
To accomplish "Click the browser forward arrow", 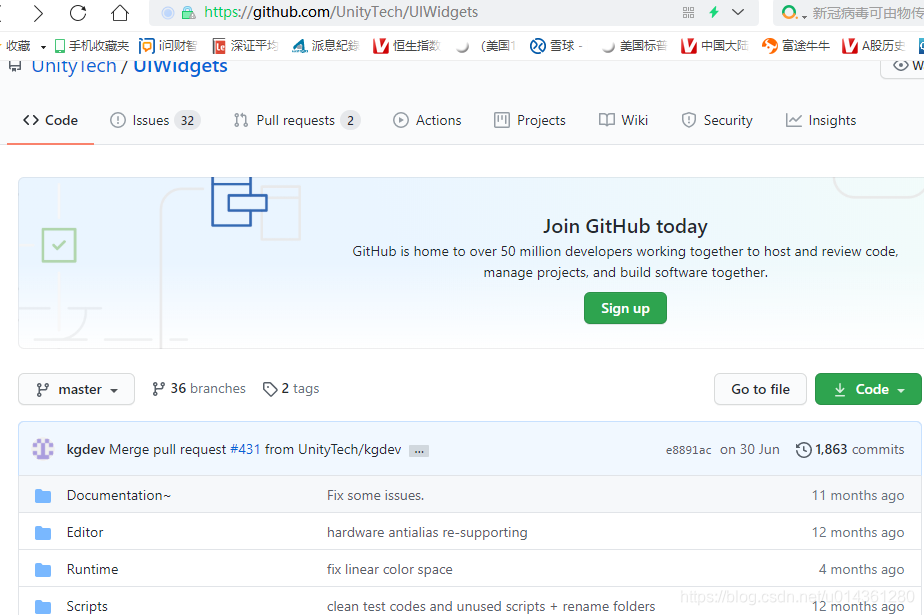I will point(38,13).
